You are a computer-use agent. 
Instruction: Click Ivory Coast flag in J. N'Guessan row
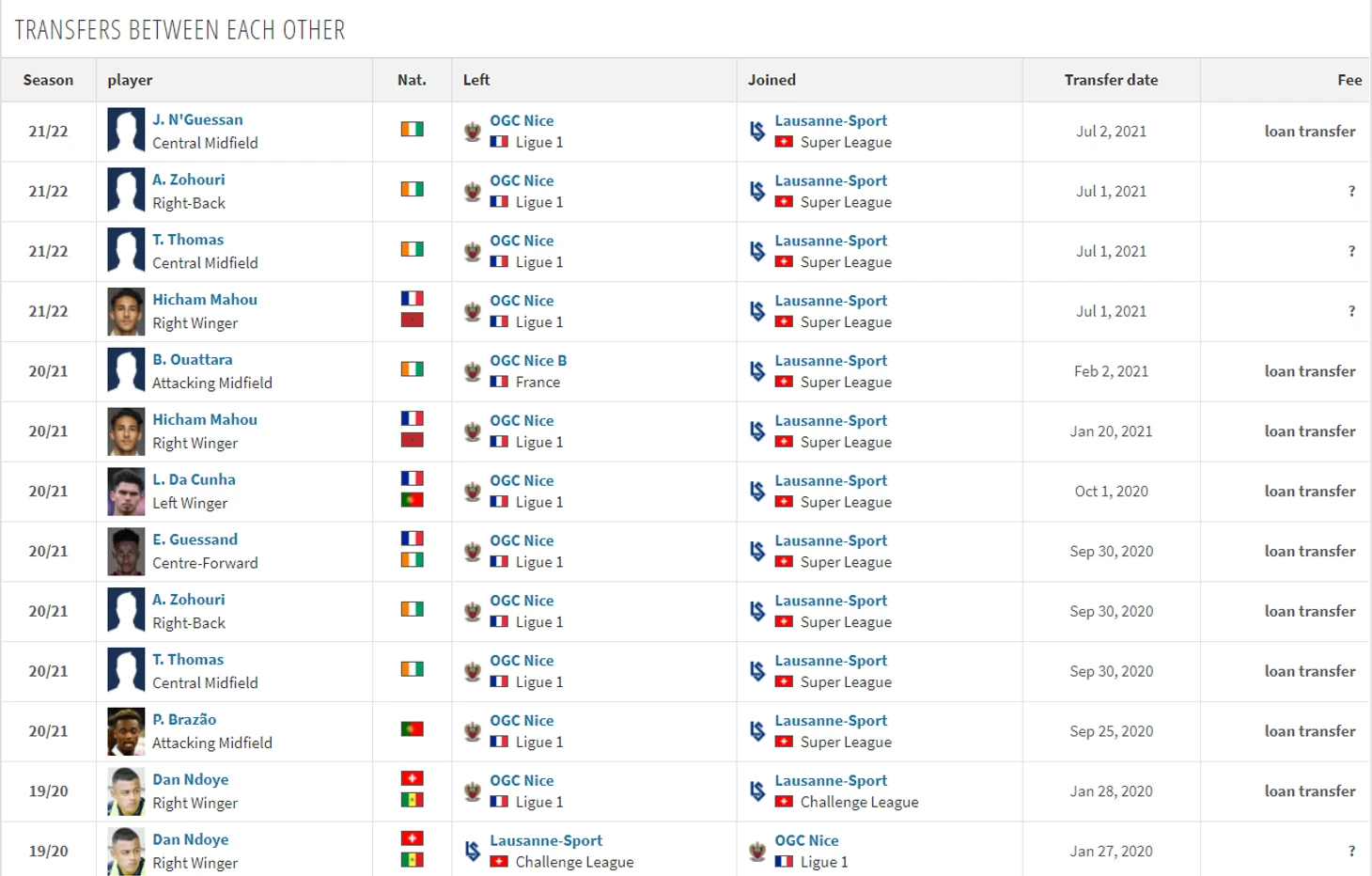point(412,129)
